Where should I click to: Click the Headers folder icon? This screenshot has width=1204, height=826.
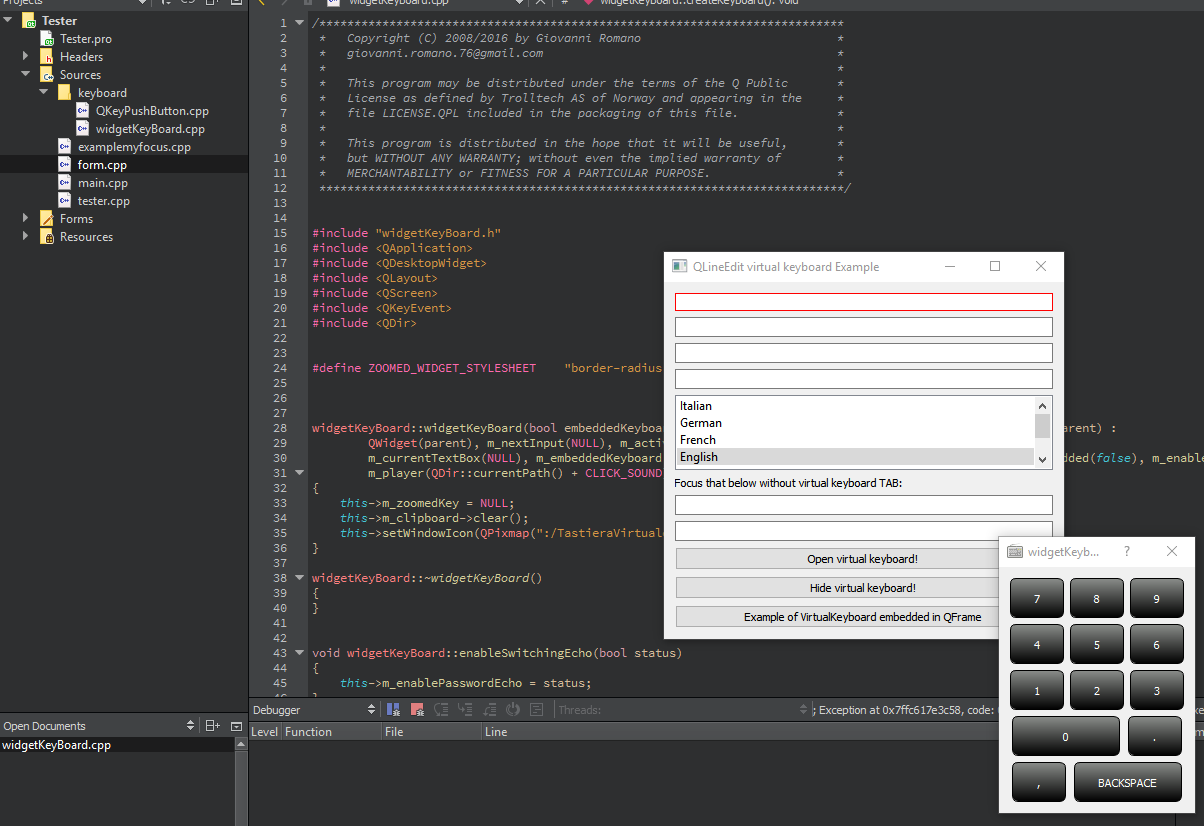coord(48,56)
